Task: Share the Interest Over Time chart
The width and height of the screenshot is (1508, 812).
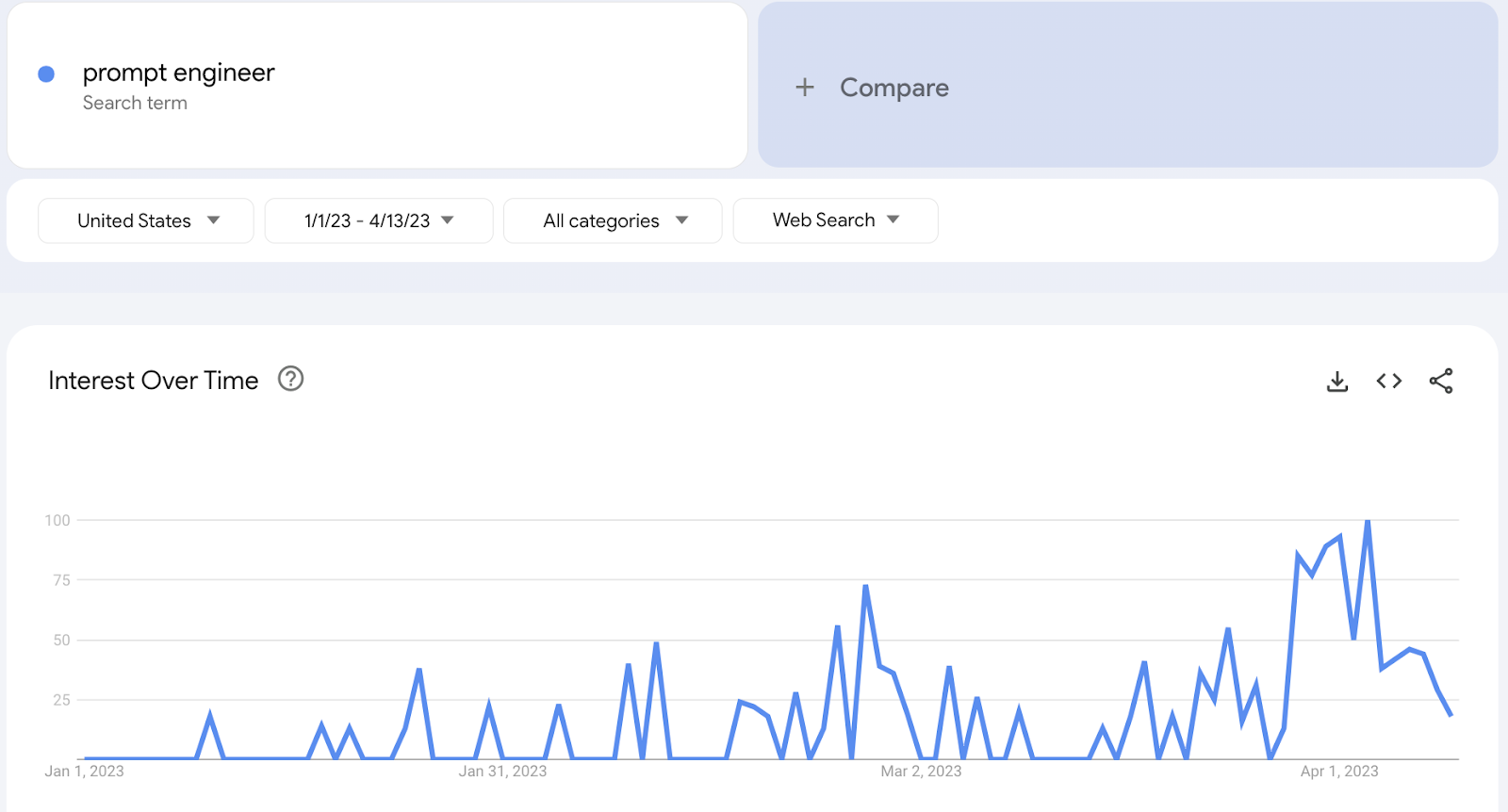Action: 1441,382
